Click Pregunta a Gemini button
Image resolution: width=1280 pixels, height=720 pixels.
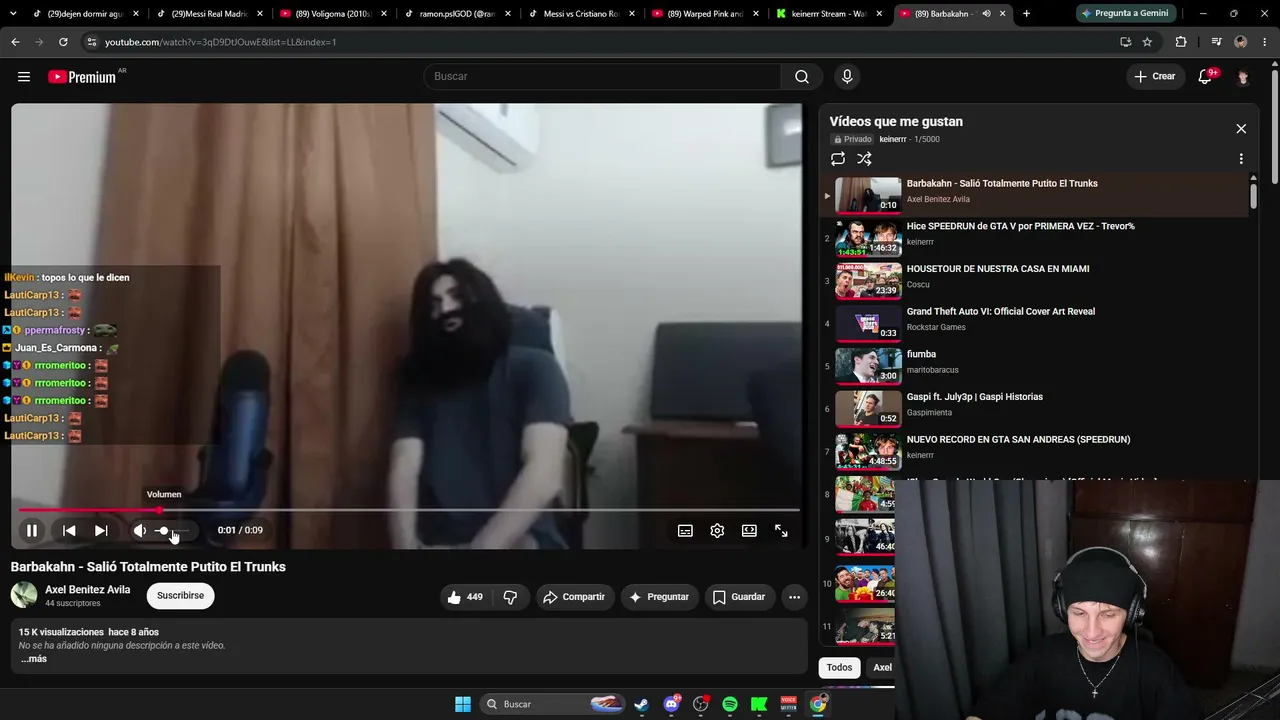tap(1125, 14)
